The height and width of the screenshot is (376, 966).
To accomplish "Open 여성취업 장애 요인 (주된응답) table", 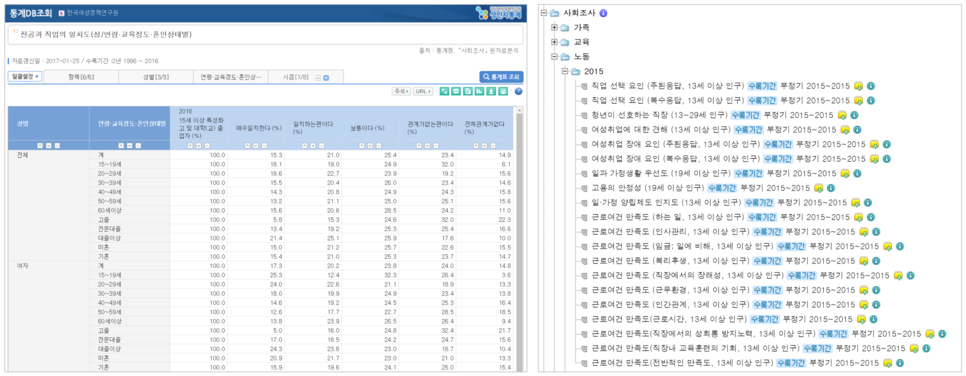I will [676, 144].
